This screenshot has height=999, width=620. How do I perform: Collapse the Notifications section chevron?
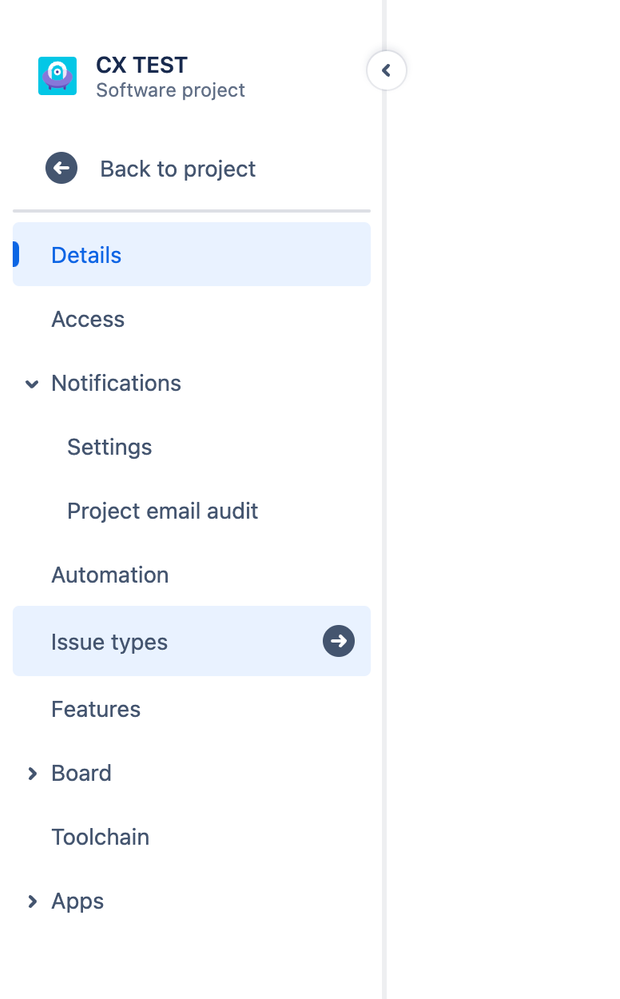pyautogui.click(x=32, y=384)
